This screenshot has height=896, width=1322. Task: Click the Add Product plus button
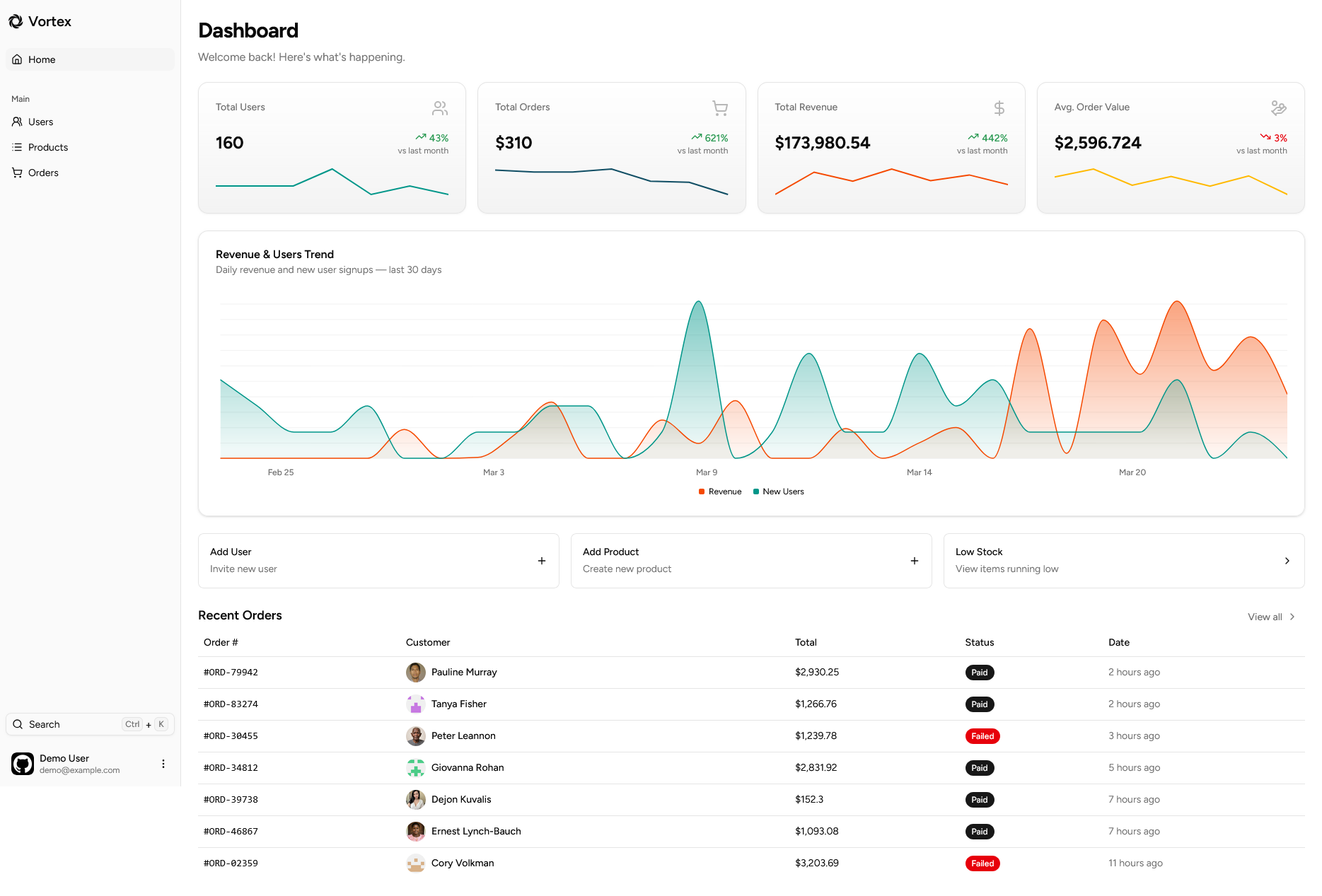pyautogui.click(x=914, y=560)
